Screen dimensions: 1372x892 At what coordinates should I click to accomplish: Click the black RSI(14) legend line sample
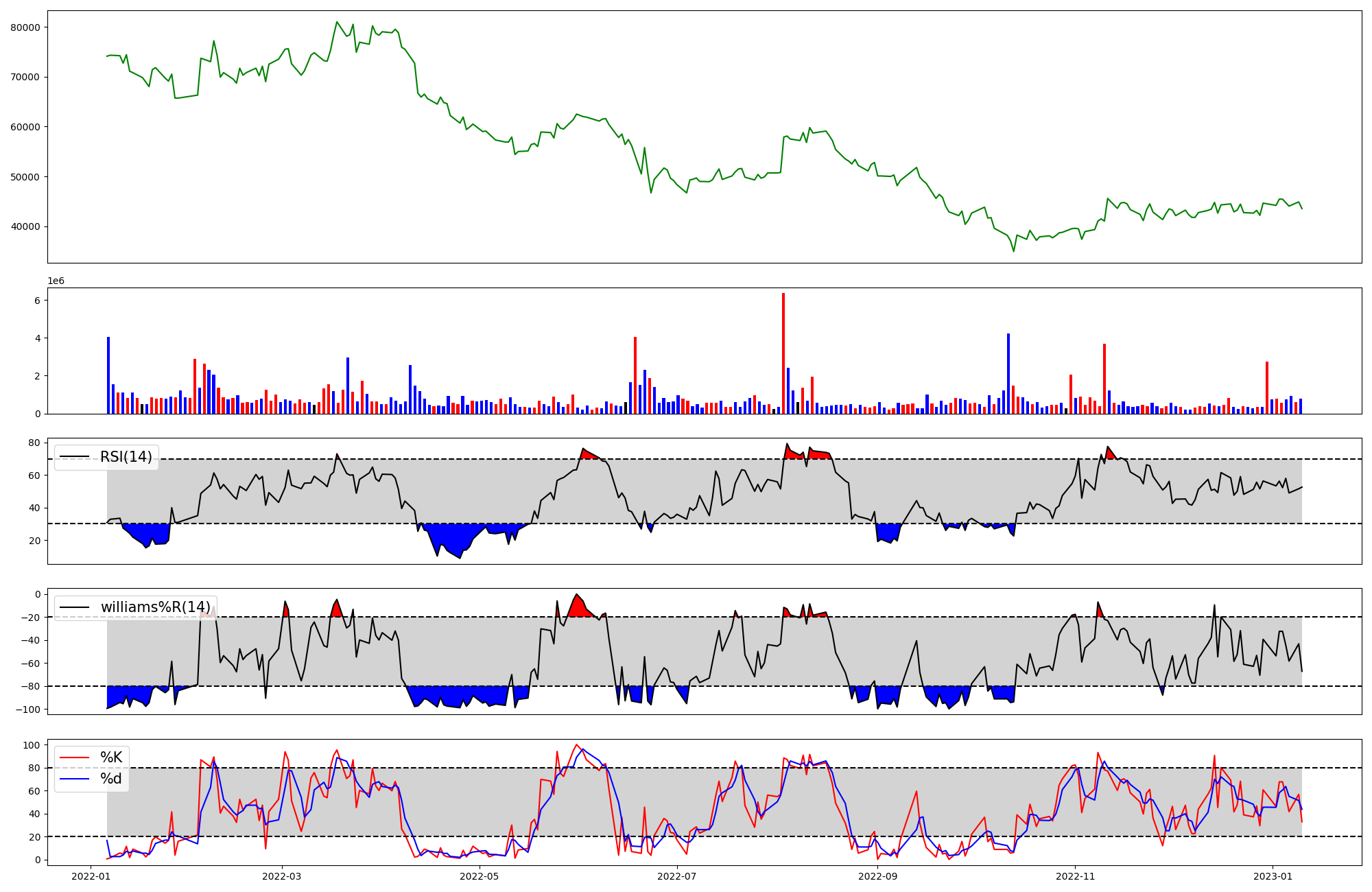click(75, 457)
